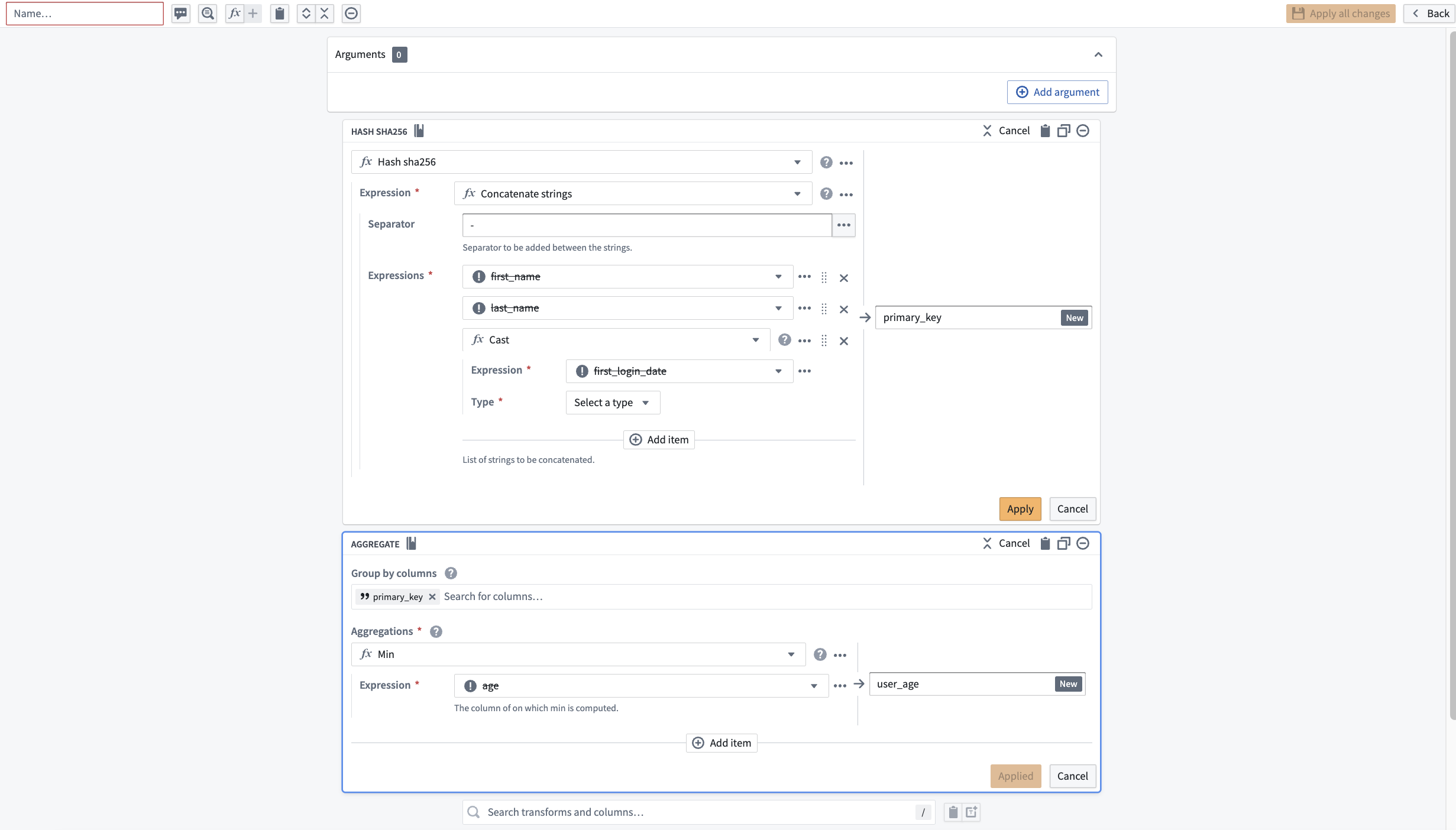Click the plus icon next to fx in toolbar
The height and width of the screenshot is (830, 1456).
coord(253,13)
